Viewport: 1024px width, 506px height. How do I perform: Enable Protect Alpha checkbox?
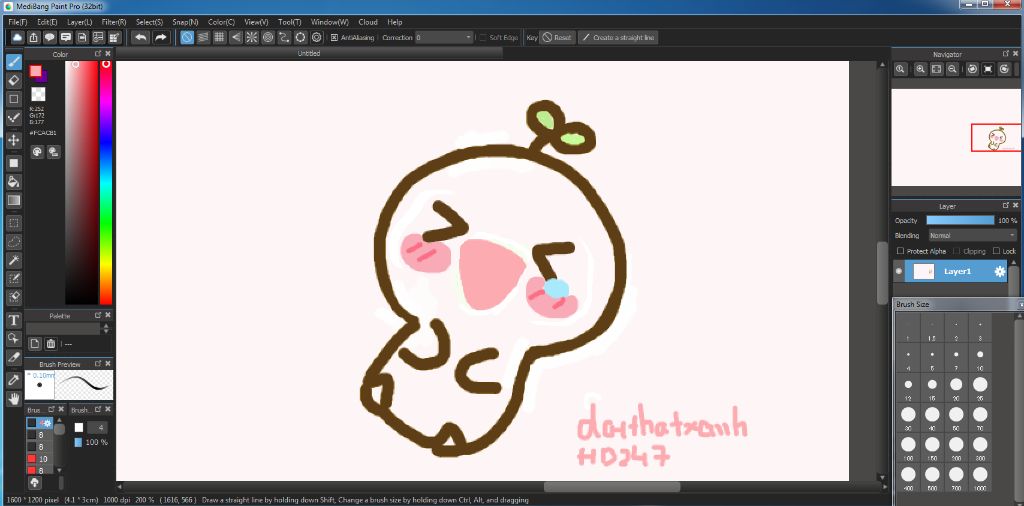click(901, 251)
